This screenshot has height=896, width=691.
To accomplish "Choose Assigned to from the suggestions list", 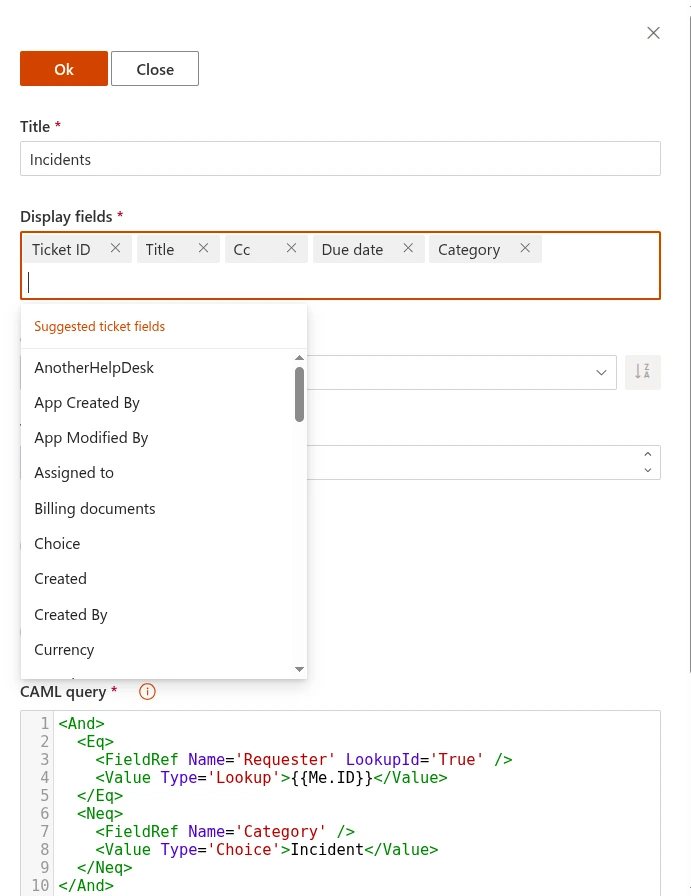I will 74,473.
